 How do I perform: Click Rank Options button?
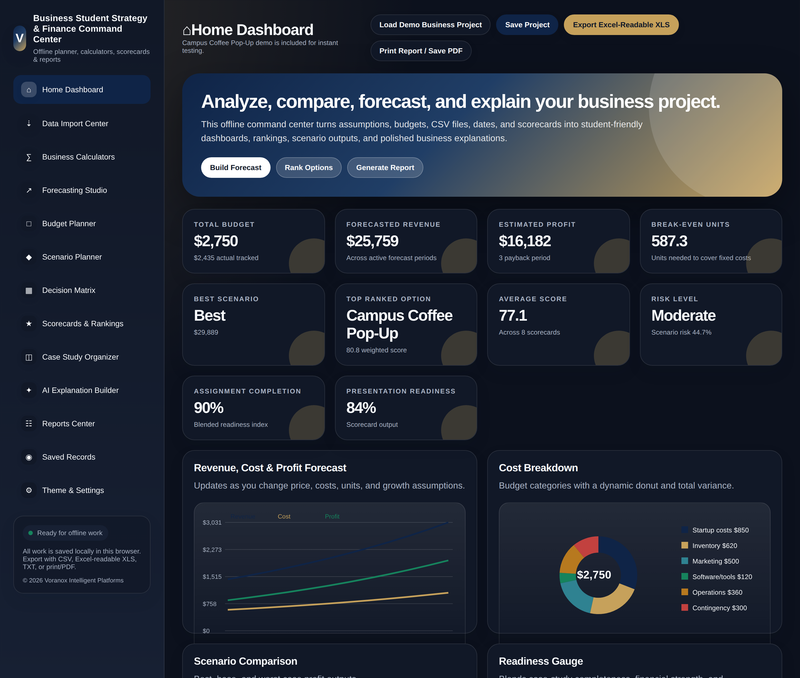pyautogui.click(x=309, y=167)
